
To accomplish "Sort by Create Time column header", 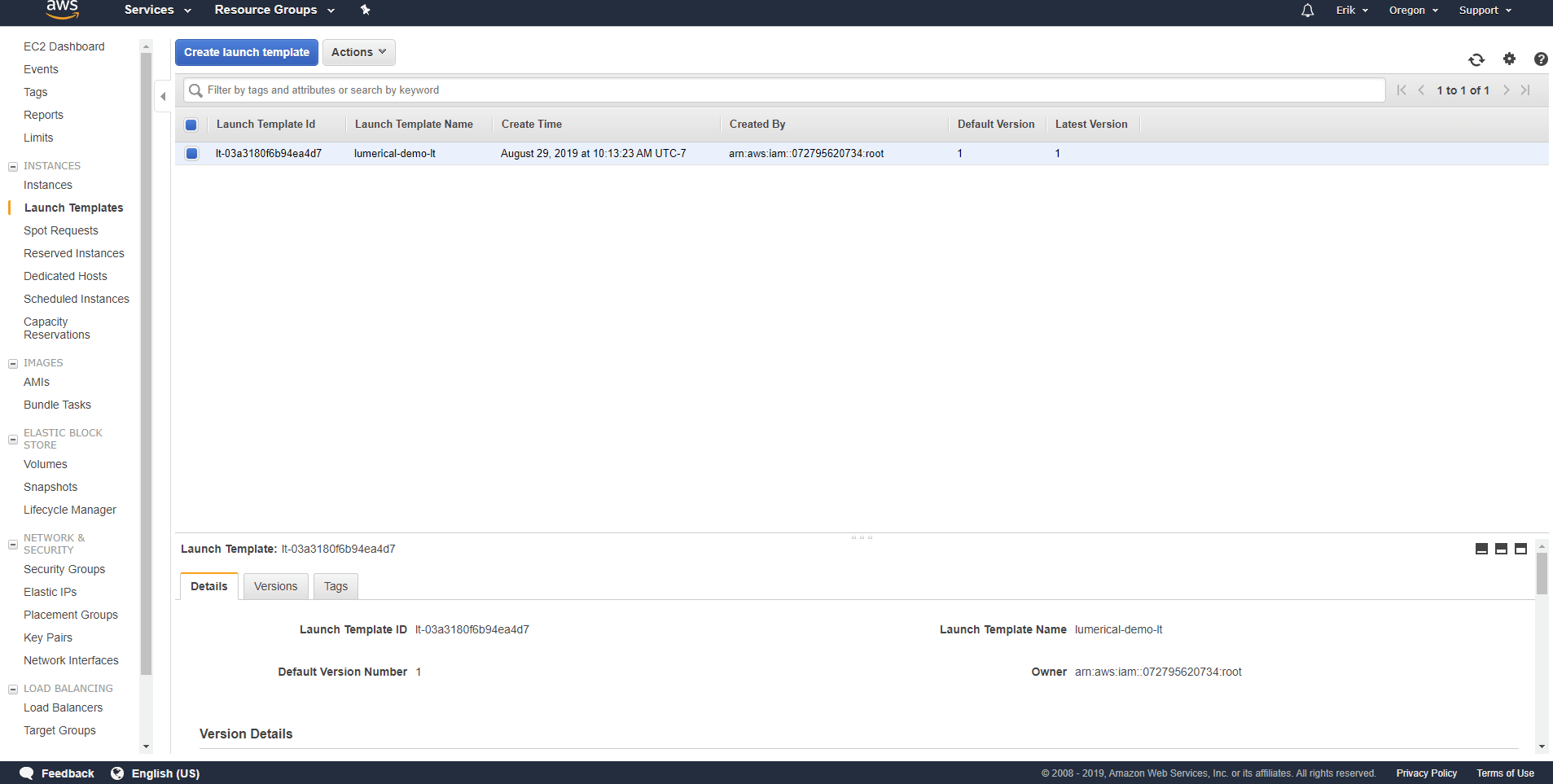I will (532, 125).
